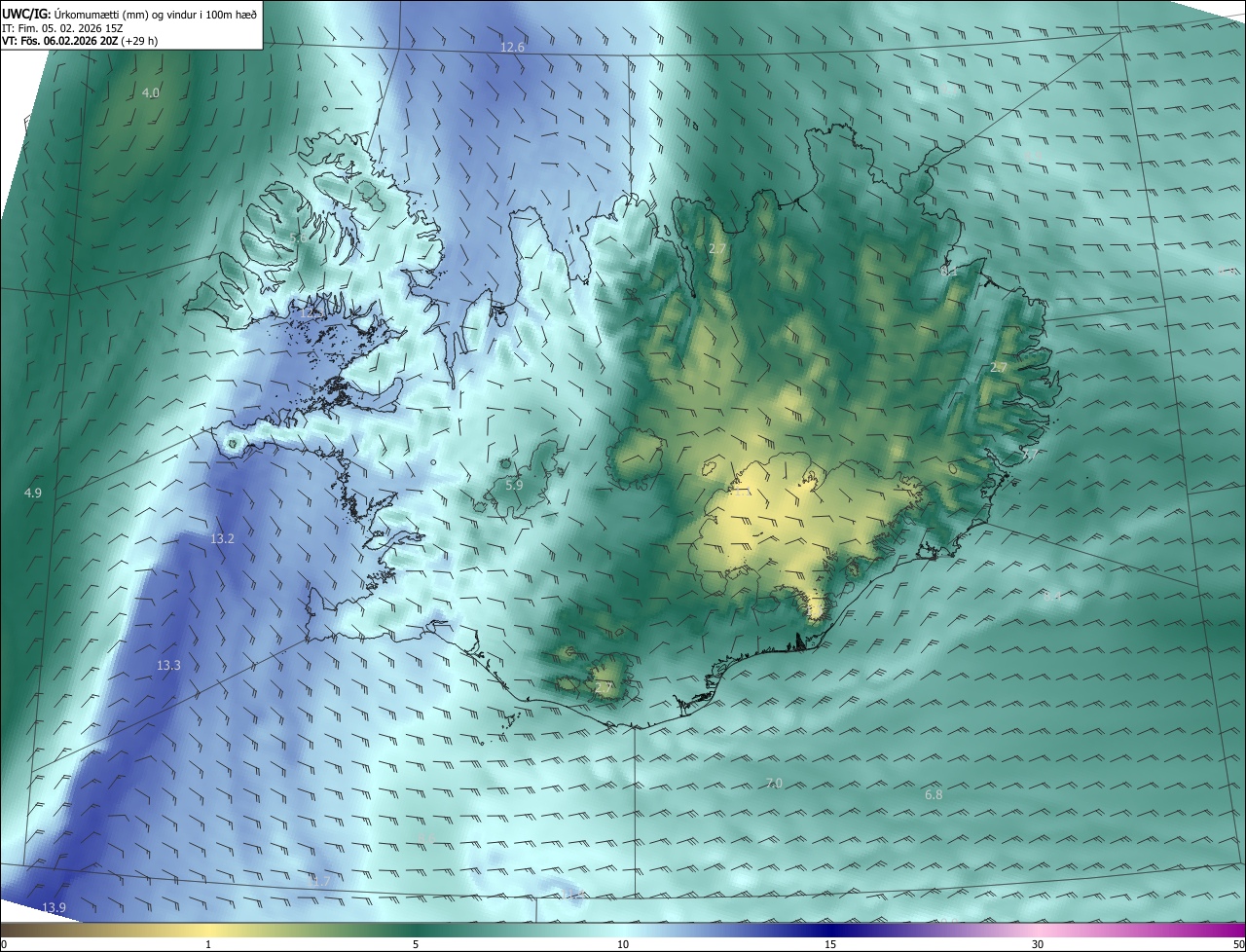Click the 6.8 value label

coord(934,795)
